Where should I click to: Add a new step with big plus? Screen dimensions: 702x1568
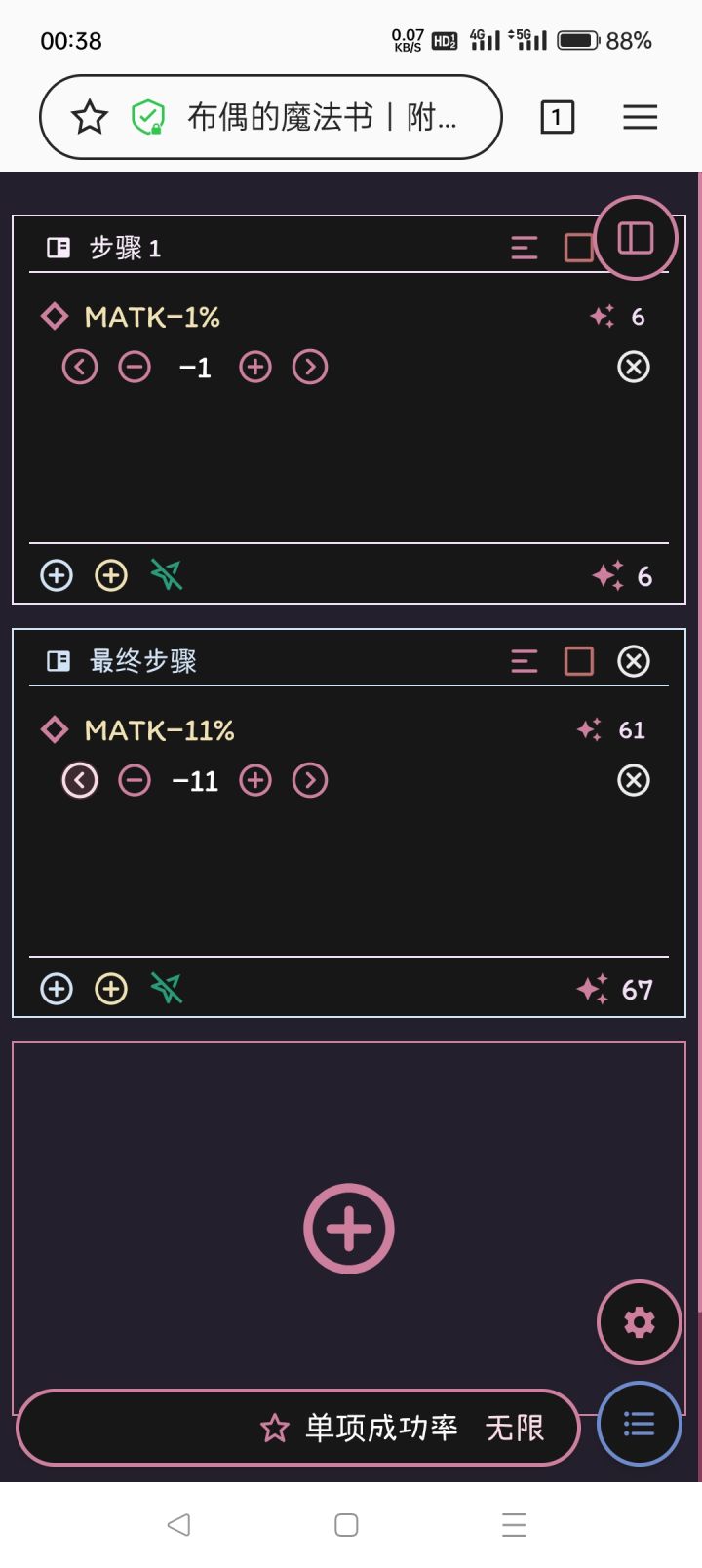coord(349,1229)
